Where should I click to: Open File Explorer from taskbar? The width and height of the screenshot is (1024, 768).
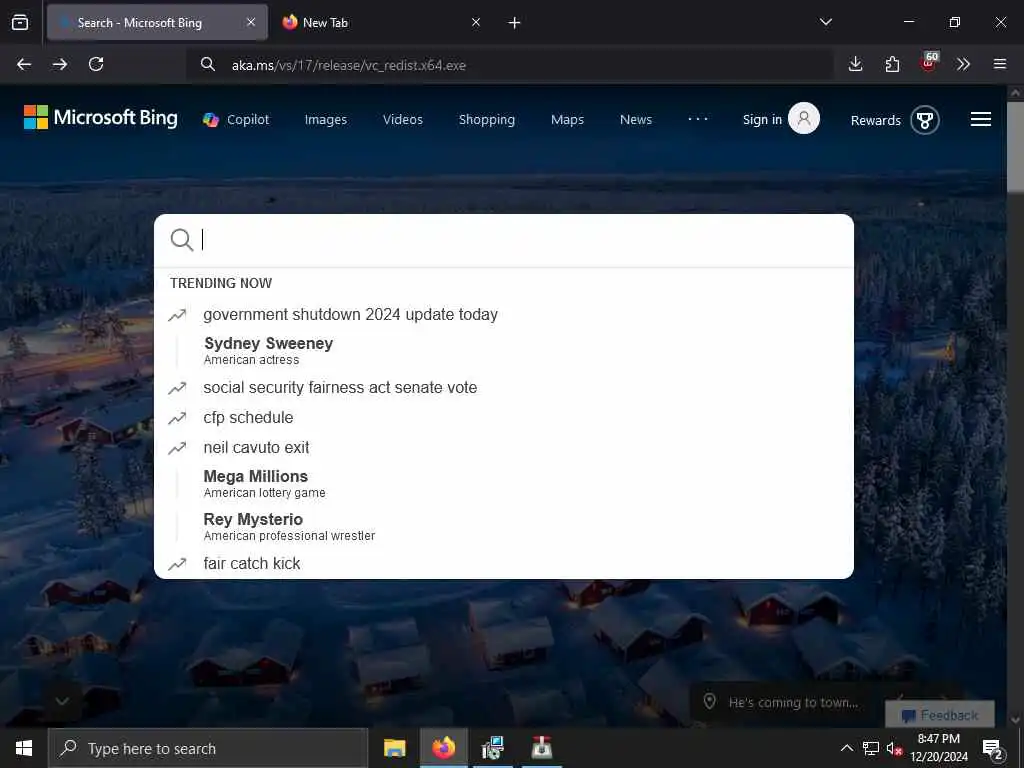394,748
